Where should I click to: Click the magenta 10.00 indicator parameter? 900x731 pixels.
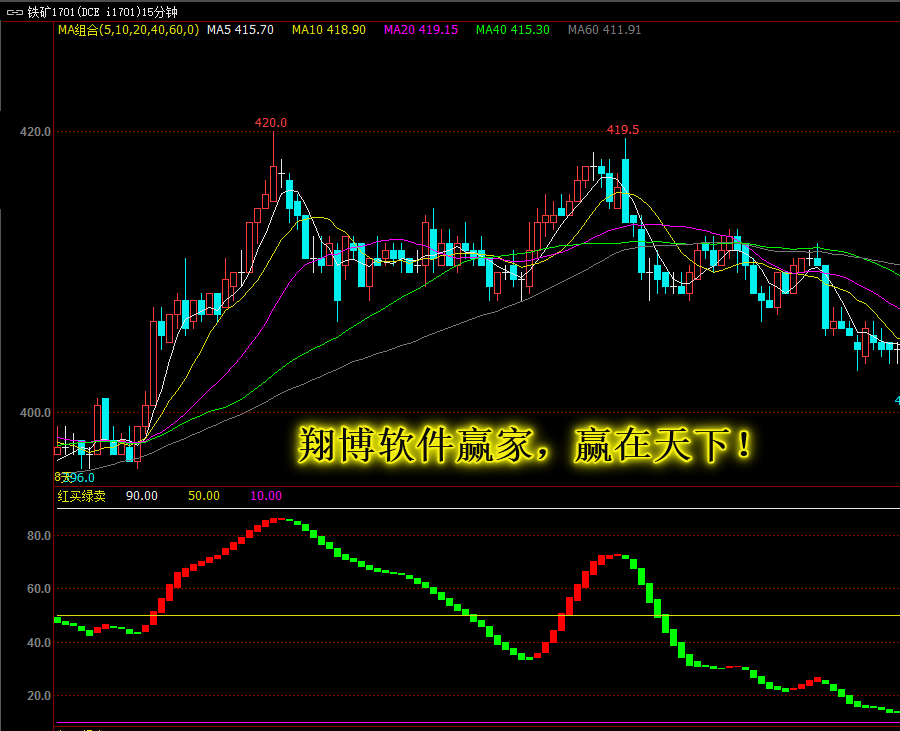tap(266, 496)
